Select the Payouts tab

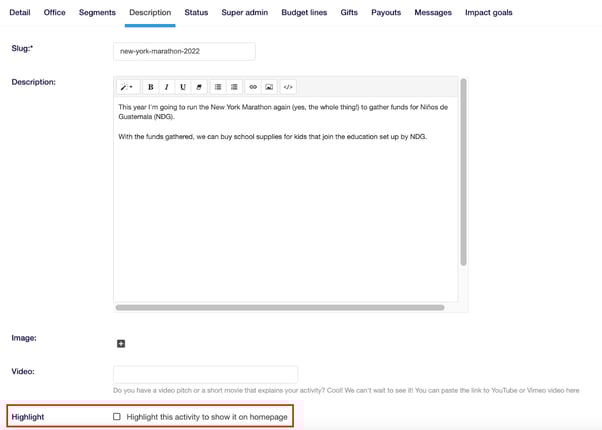pos(385,13)
